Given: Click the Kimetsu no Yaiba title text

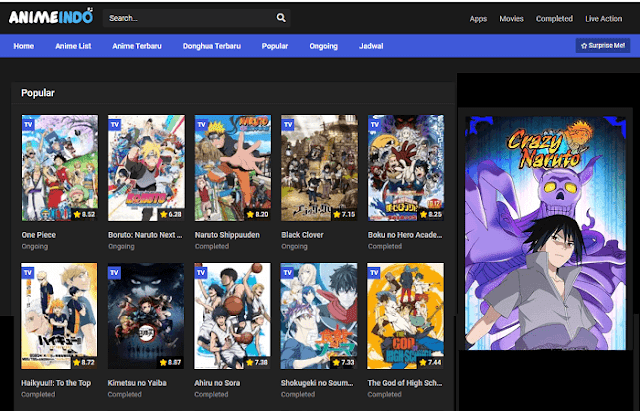Looking at the screenshot, I should (x=137, y=383).
